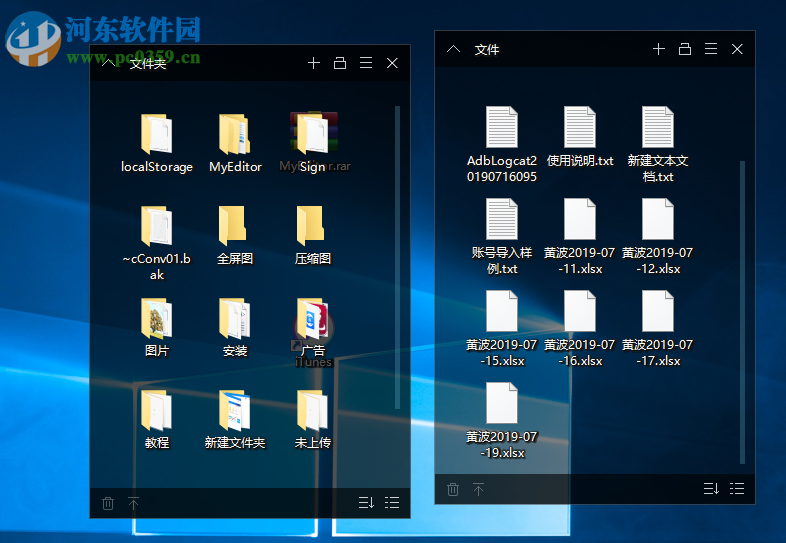Select the 黄波2019-07-12.xlsx file
Image resolution: width=786 pixels, height=543 pixels.
pyautogui.click(x=658, y=237)
